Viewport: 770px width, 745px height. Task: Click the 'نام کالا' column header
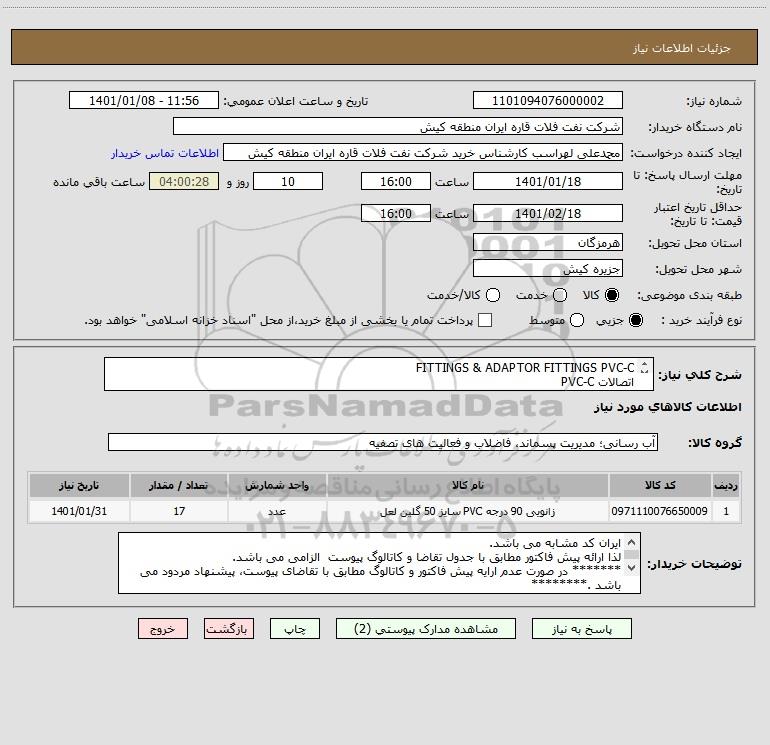(468, 485)
